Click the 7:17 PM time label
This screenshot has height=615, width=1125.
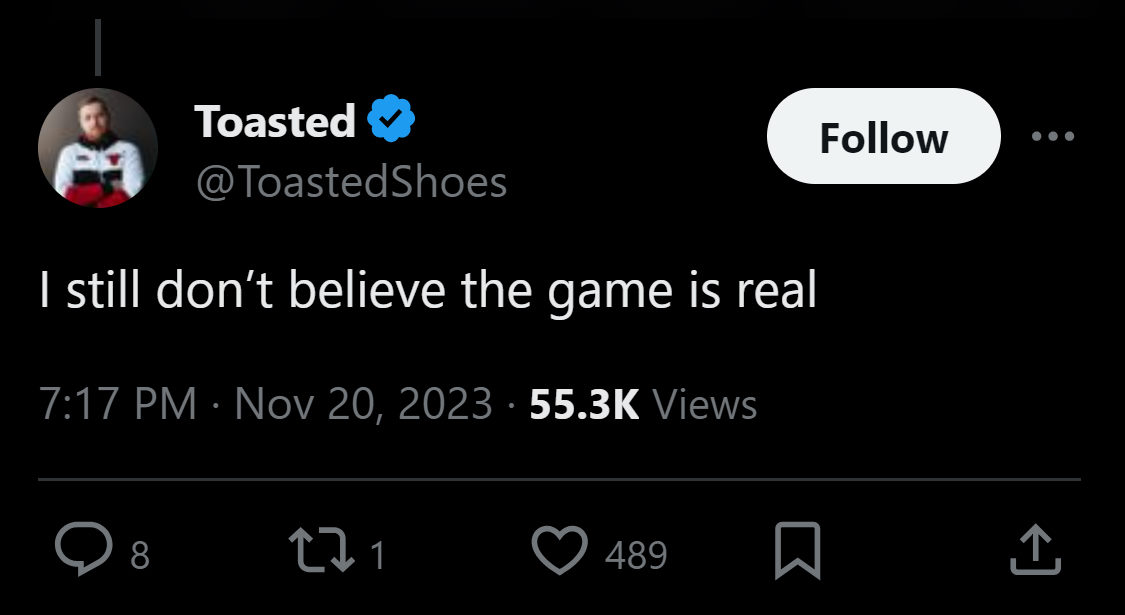point(115,403)
